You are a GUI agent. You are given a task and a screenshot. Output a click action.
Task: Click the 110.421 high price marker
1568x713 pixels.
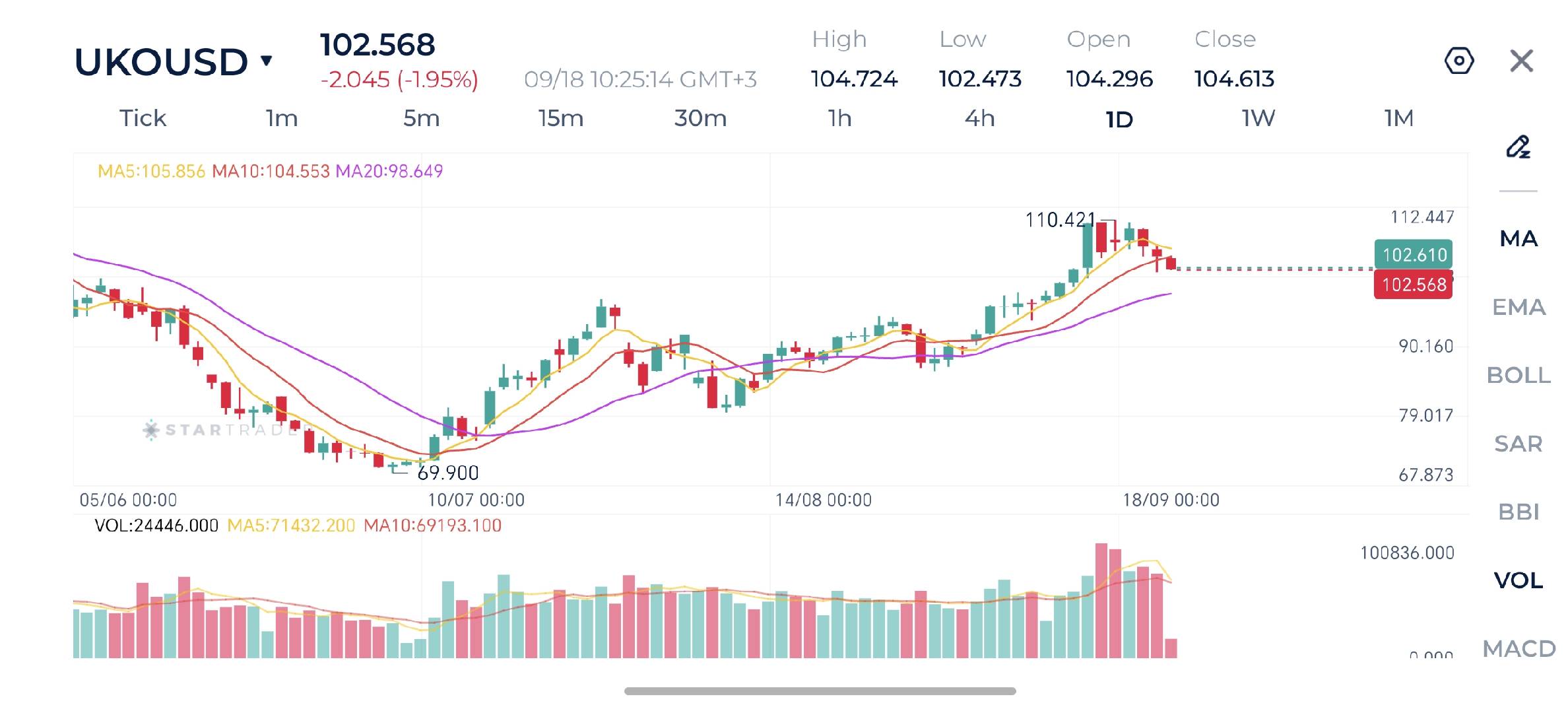click(1060, 220)
